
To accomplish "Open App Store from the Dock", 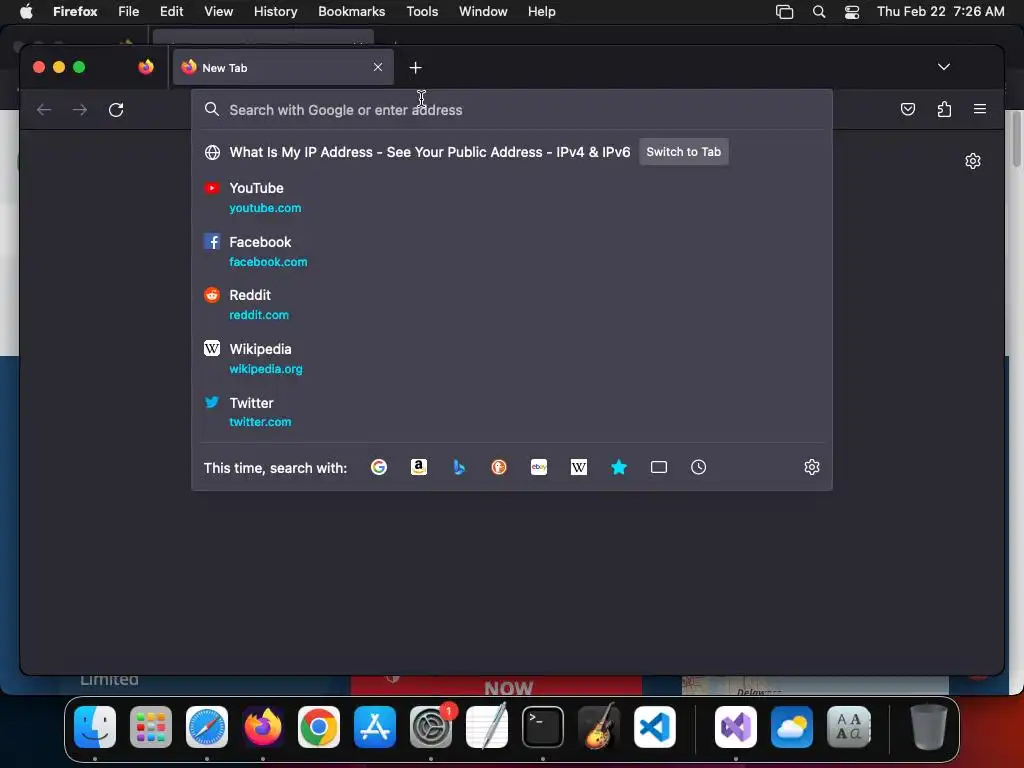I will (x=375, y=727).
